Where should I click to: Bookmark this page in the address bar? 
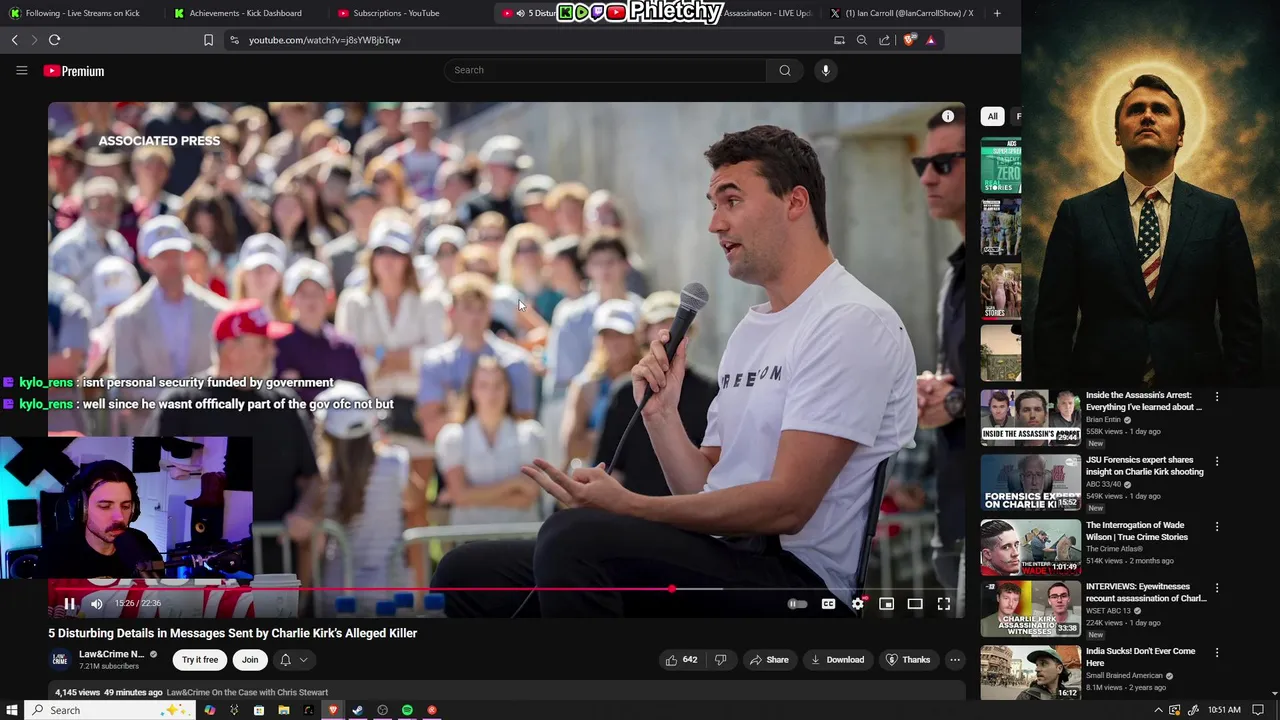[208, 40]
